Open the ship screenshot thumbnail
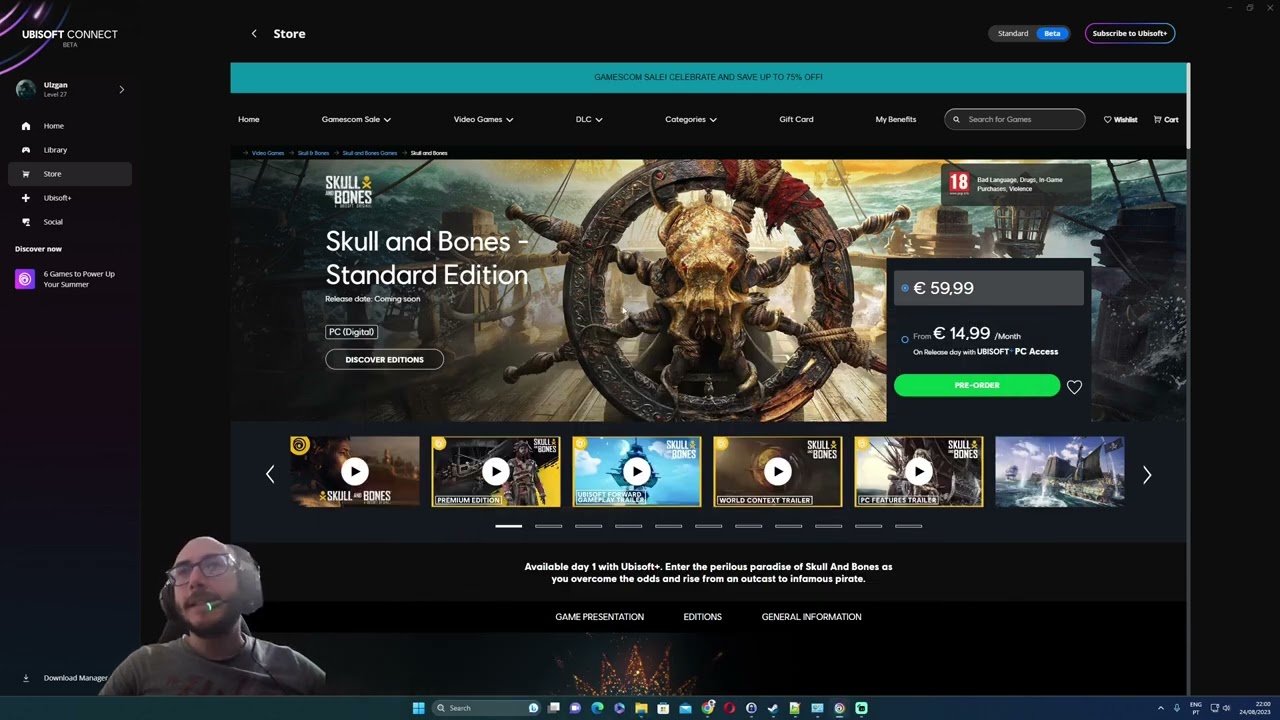Viewport: 1280px width, 720px height. [x=1060, y=471]
